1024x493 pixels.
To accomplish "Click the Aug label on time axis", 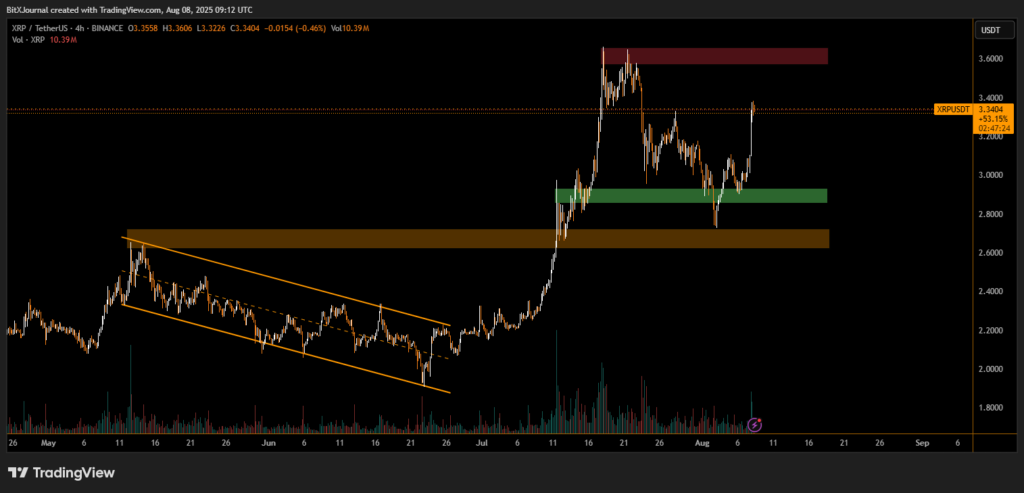I will point(700,441).
